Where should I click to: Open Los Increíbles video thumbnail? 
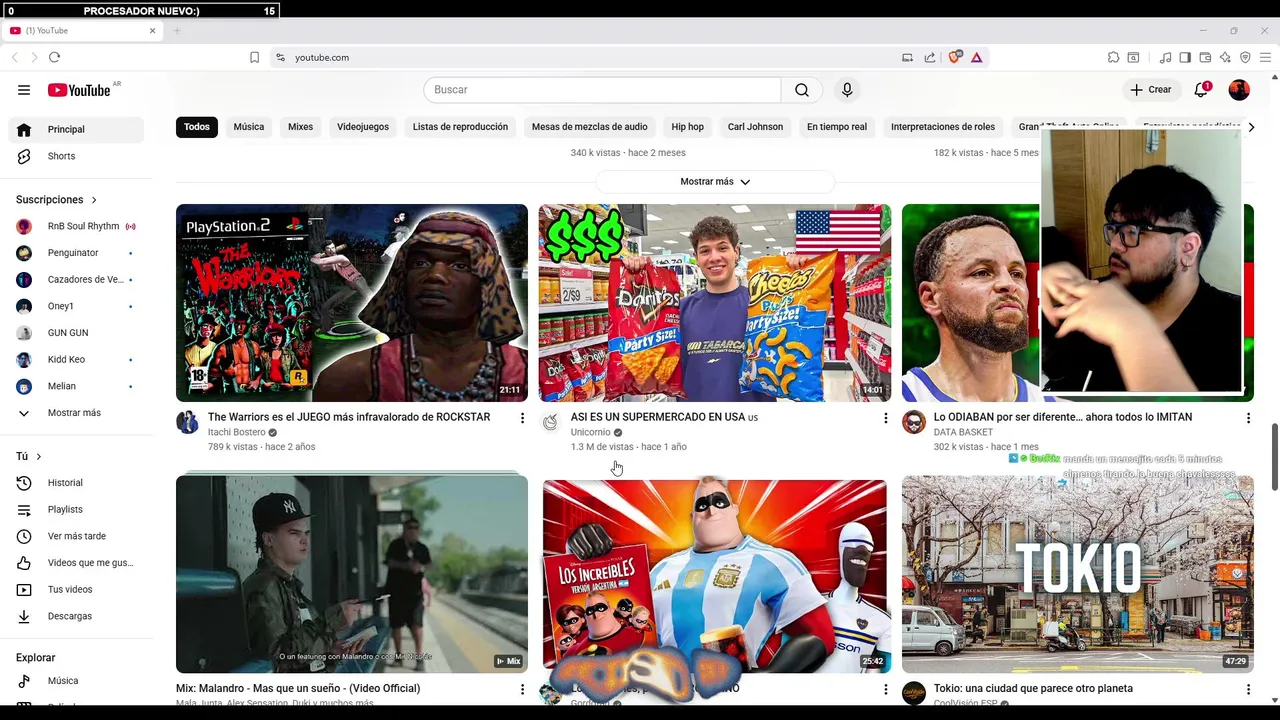[715, 574]
